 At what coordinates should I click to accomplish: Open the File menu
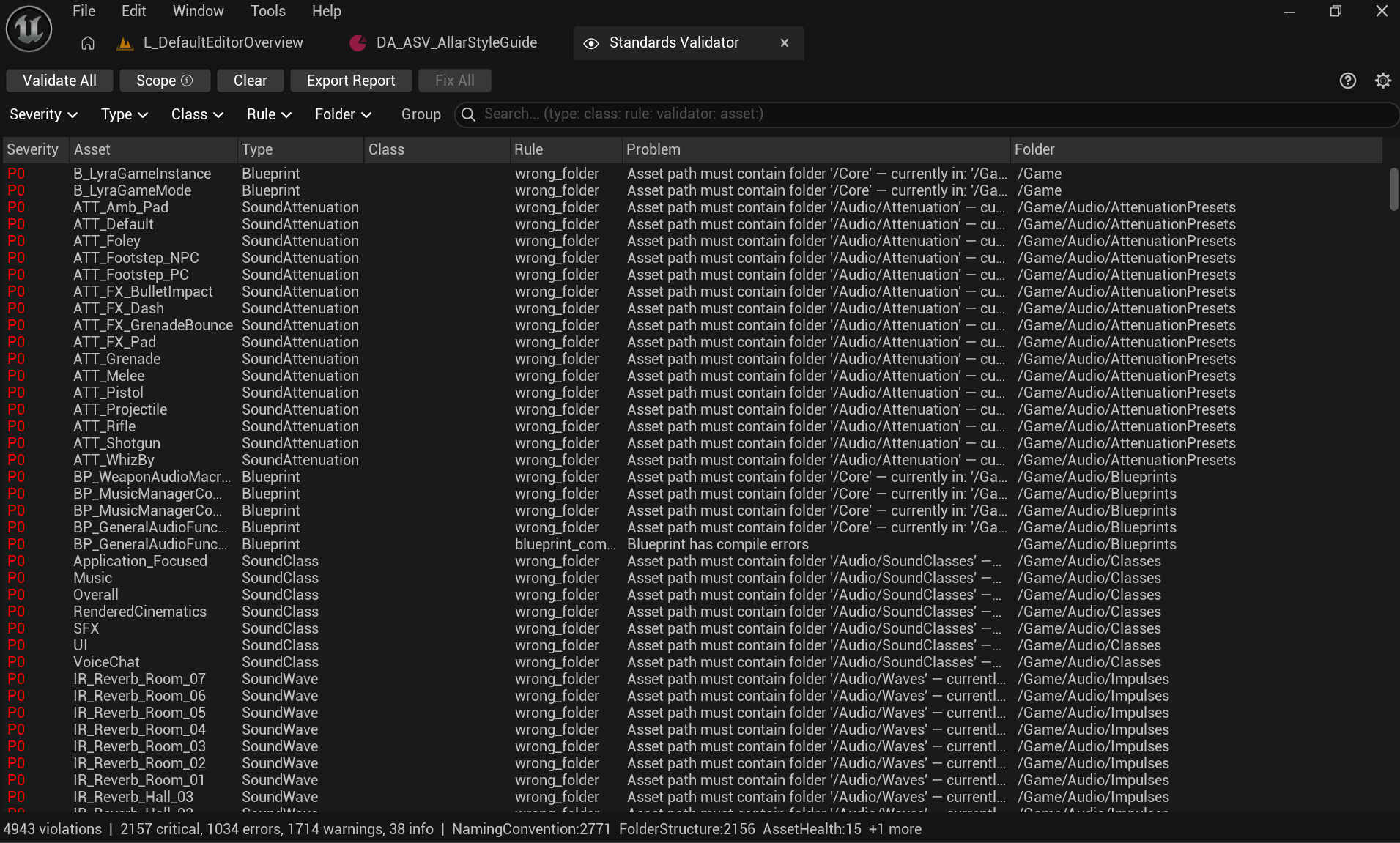84,11
